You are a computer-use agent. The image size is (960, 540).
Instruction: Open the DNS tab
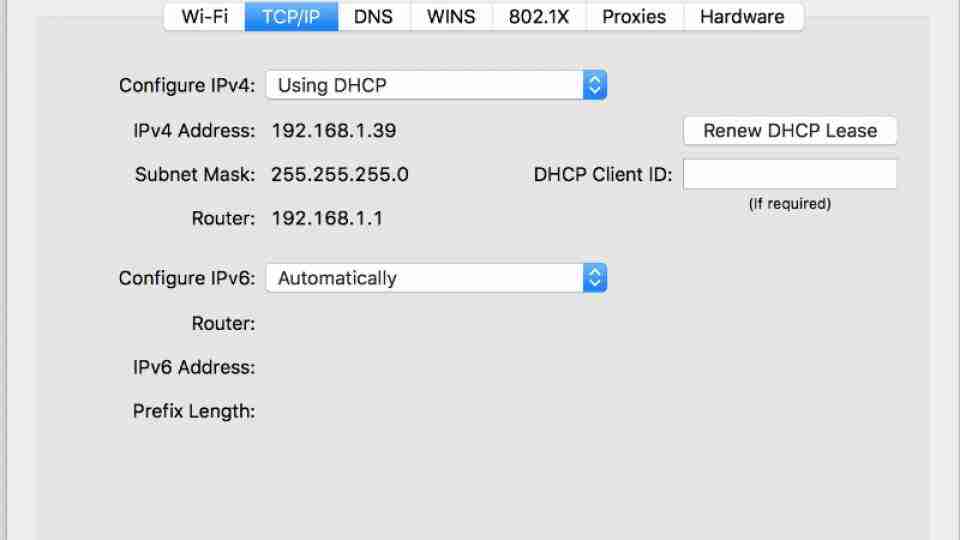(x=373, y=17)
